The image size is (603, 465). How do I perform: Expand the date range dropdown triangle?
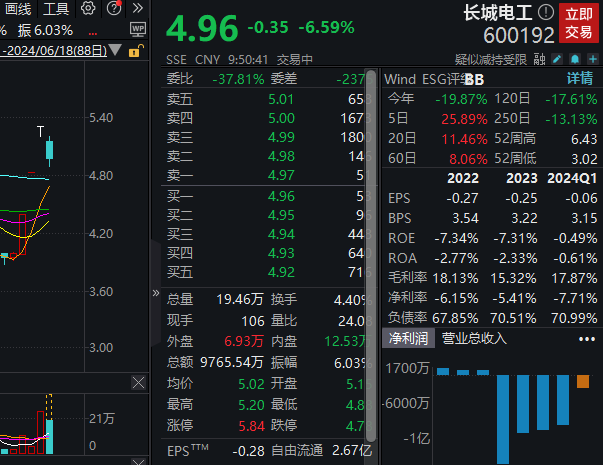[x=115, y=50]
